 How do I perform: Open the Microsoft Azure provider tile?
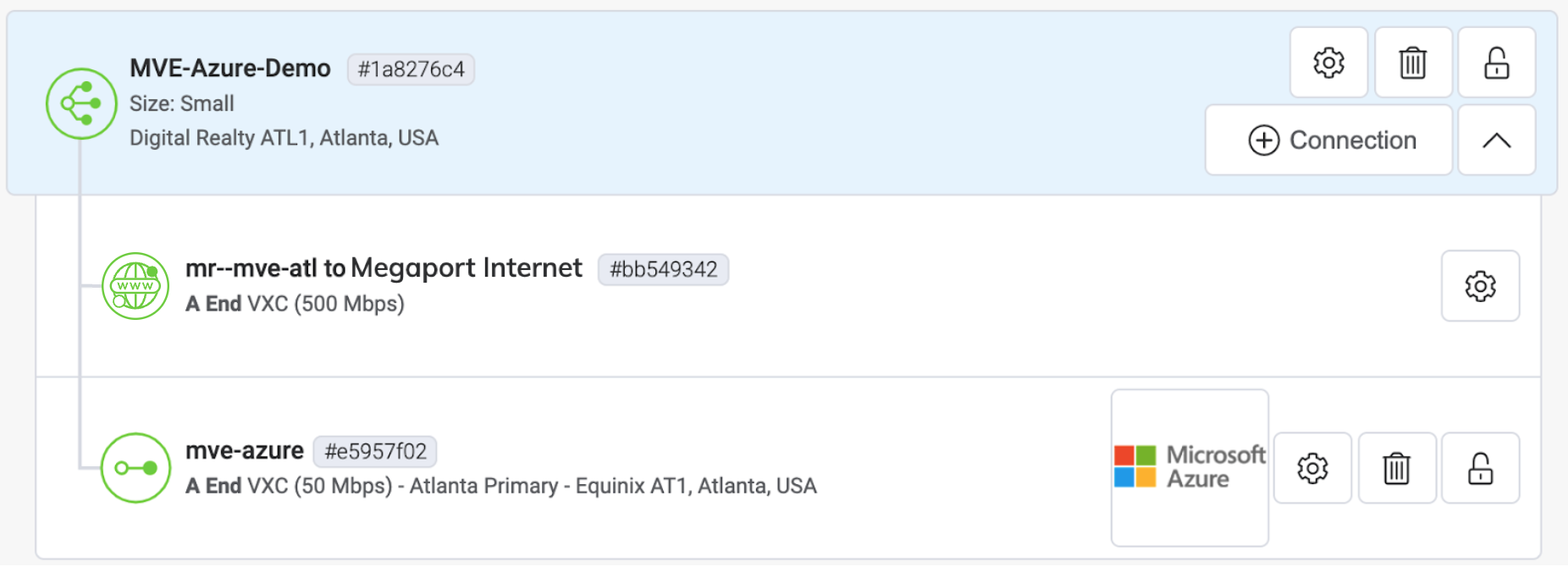1190,467
